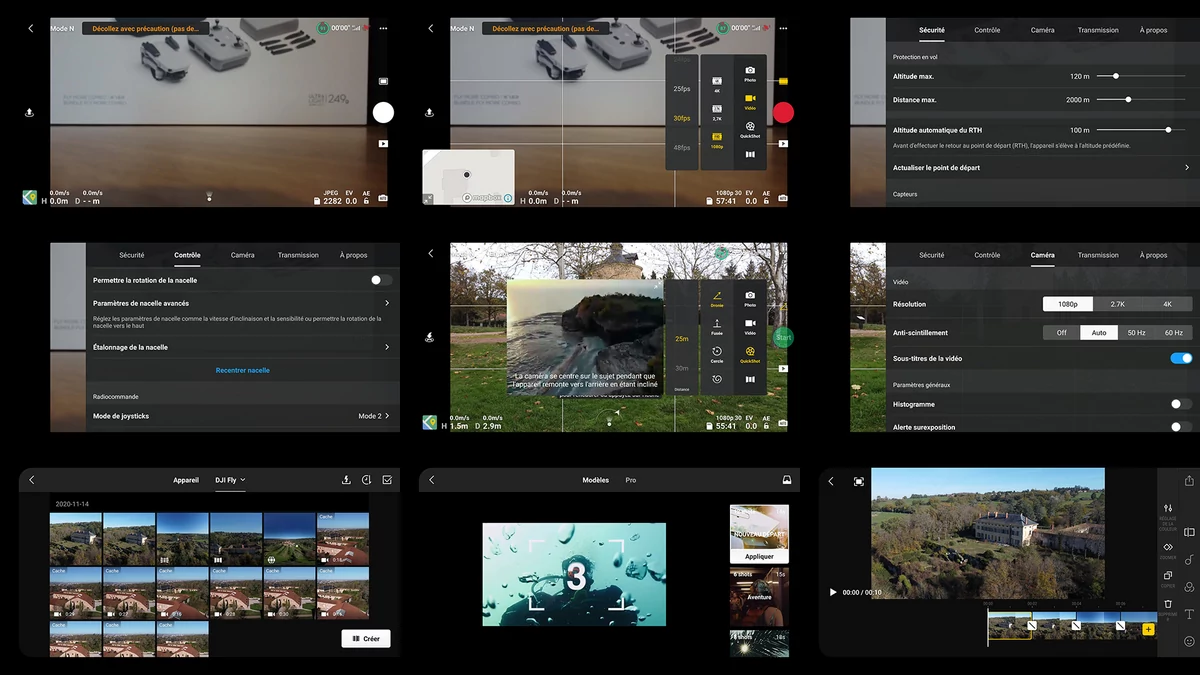Set Résolution to 1080p
Viewport: 1200px width, 675px height.
[x=1068, y=304]
